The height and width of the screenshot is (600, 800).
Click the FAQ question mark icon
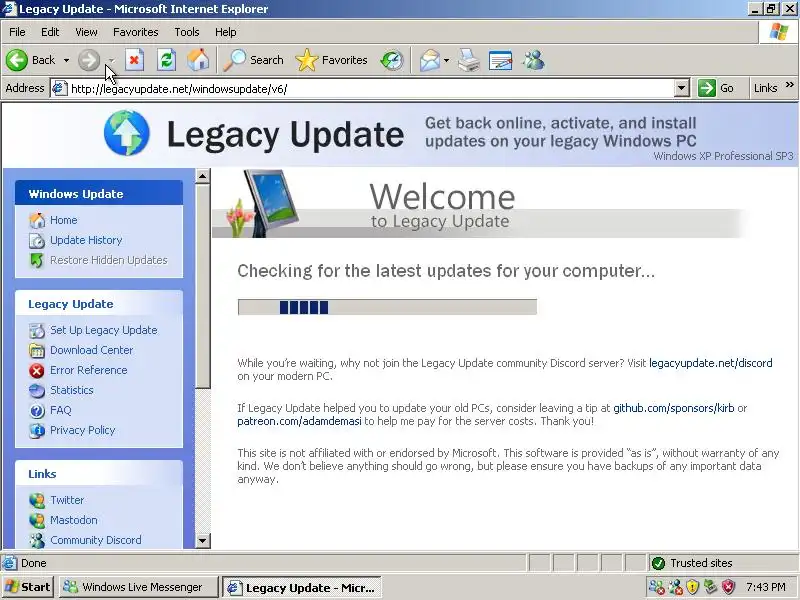(37, 411)
